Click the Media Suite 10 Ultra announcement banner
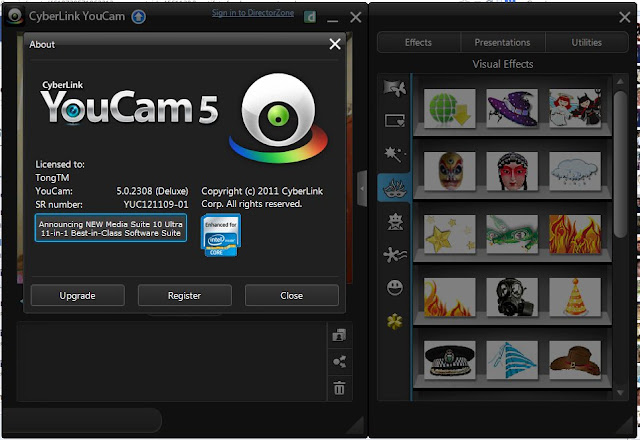 (x=111, y=228)
